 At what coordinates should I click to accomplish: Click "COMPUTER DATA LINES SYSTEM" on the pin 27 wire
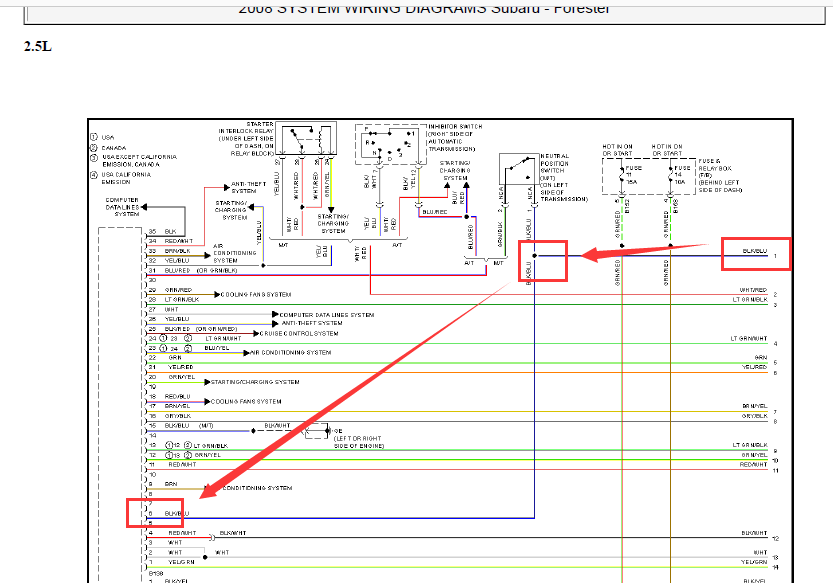pyautogui.click(x=327, y=315)
